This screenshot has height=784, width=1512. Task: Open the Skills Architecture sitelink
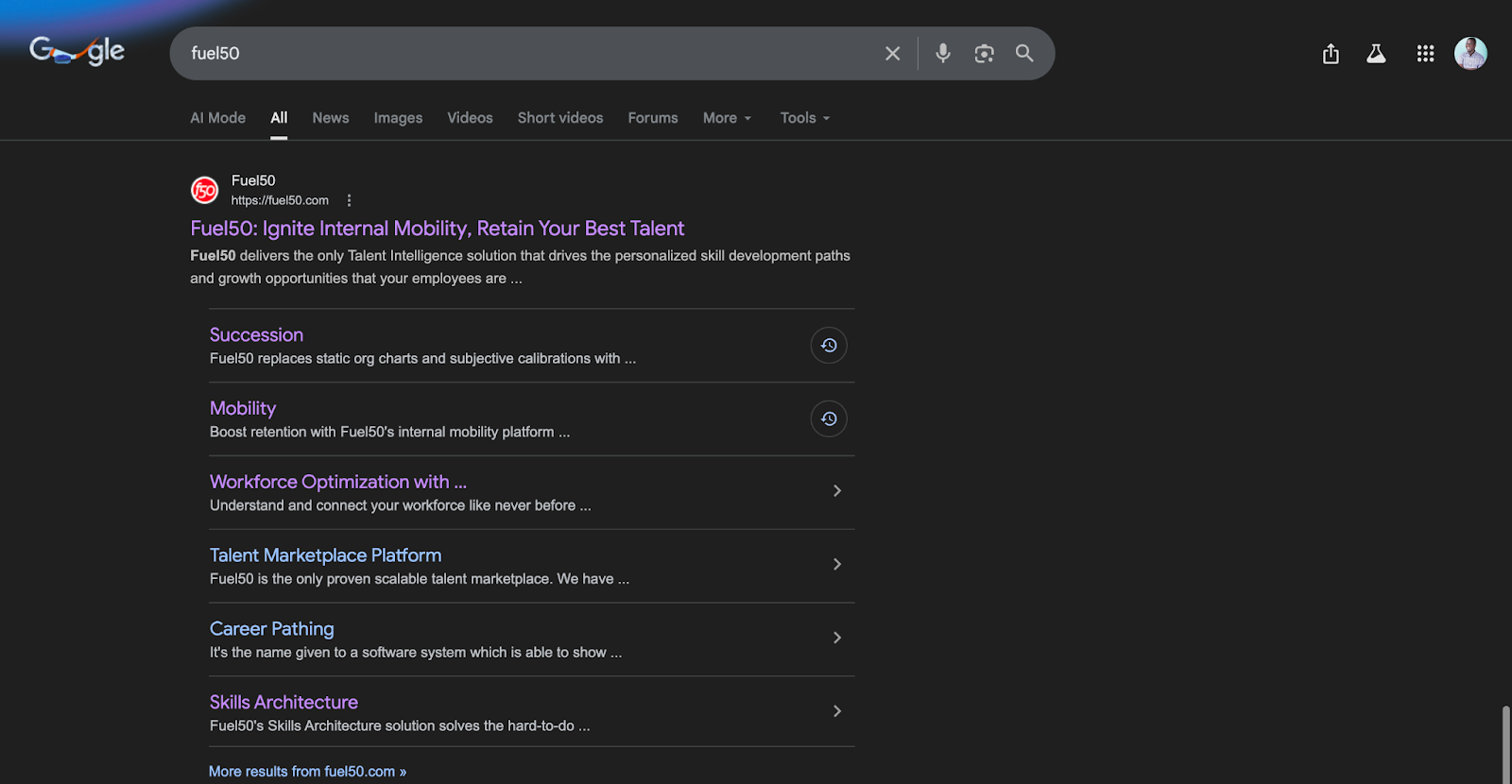coord(283,703)
